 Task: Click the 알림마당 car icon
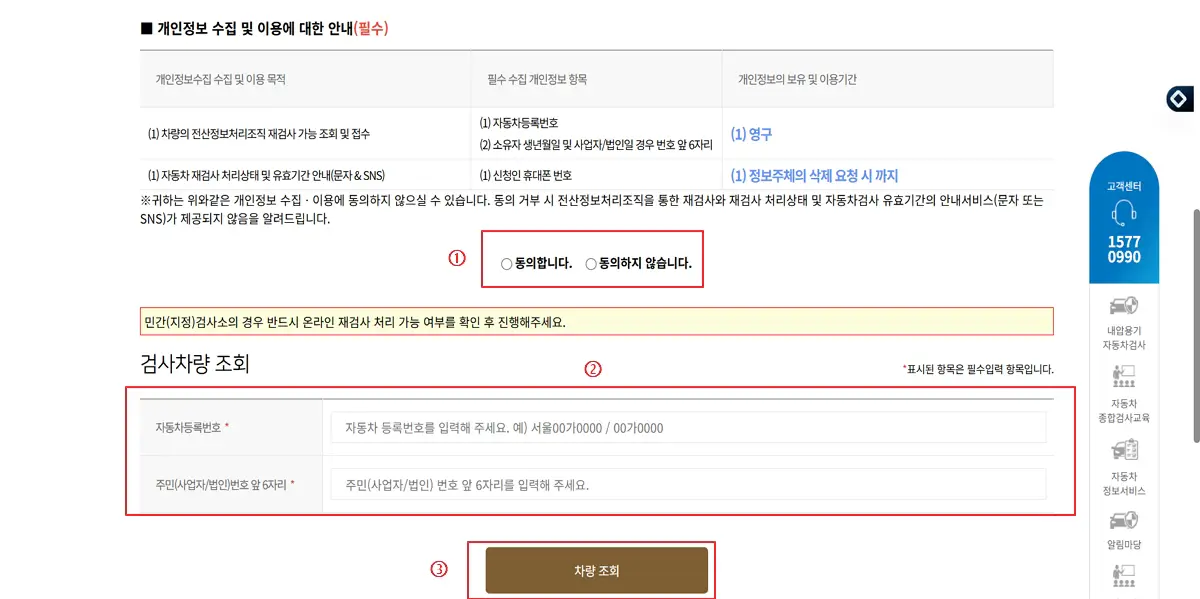click(x=1124, y=521)
